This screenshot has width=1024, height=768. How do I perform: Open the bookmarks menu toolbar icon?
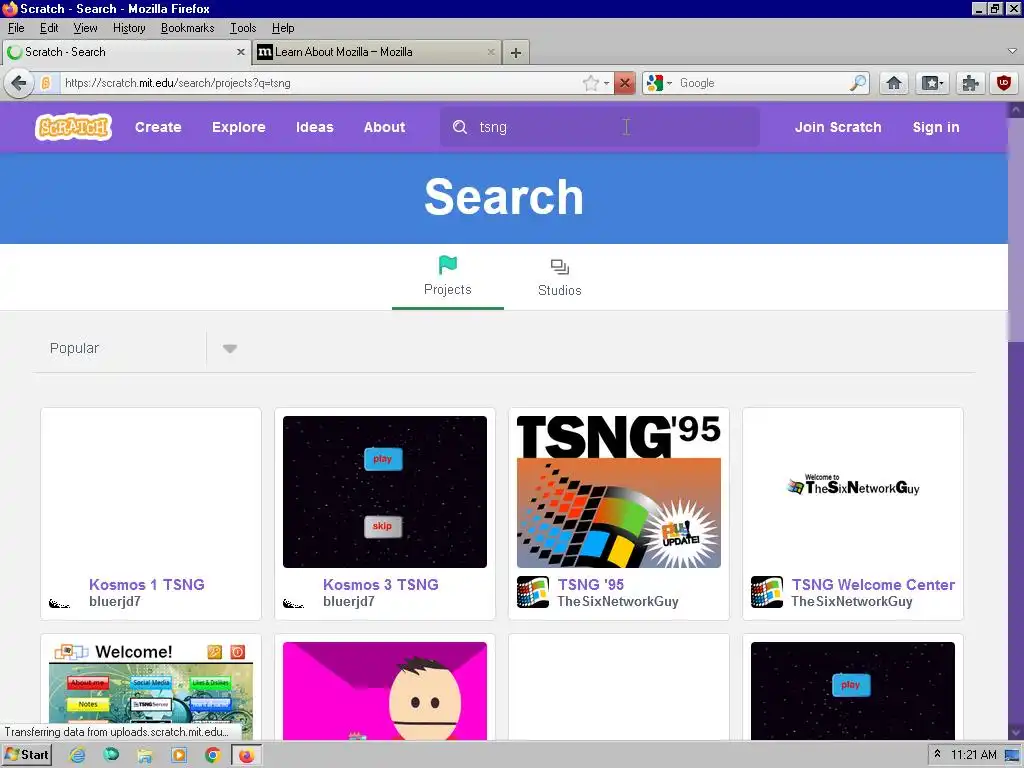pyautogui.click(x=932, y=83)
